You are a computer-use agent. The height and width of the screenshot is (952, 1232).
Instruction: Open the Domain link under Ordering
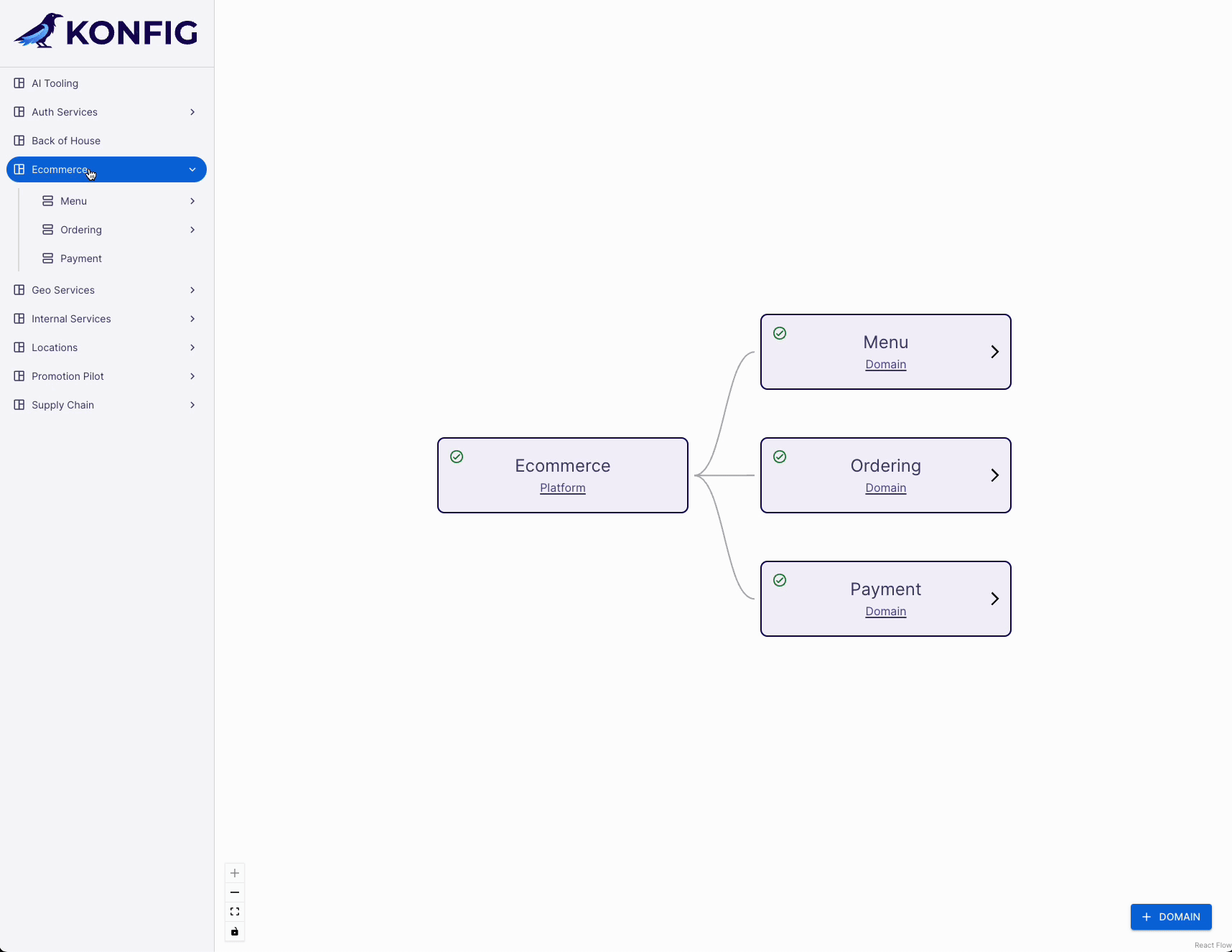[885, 488]
